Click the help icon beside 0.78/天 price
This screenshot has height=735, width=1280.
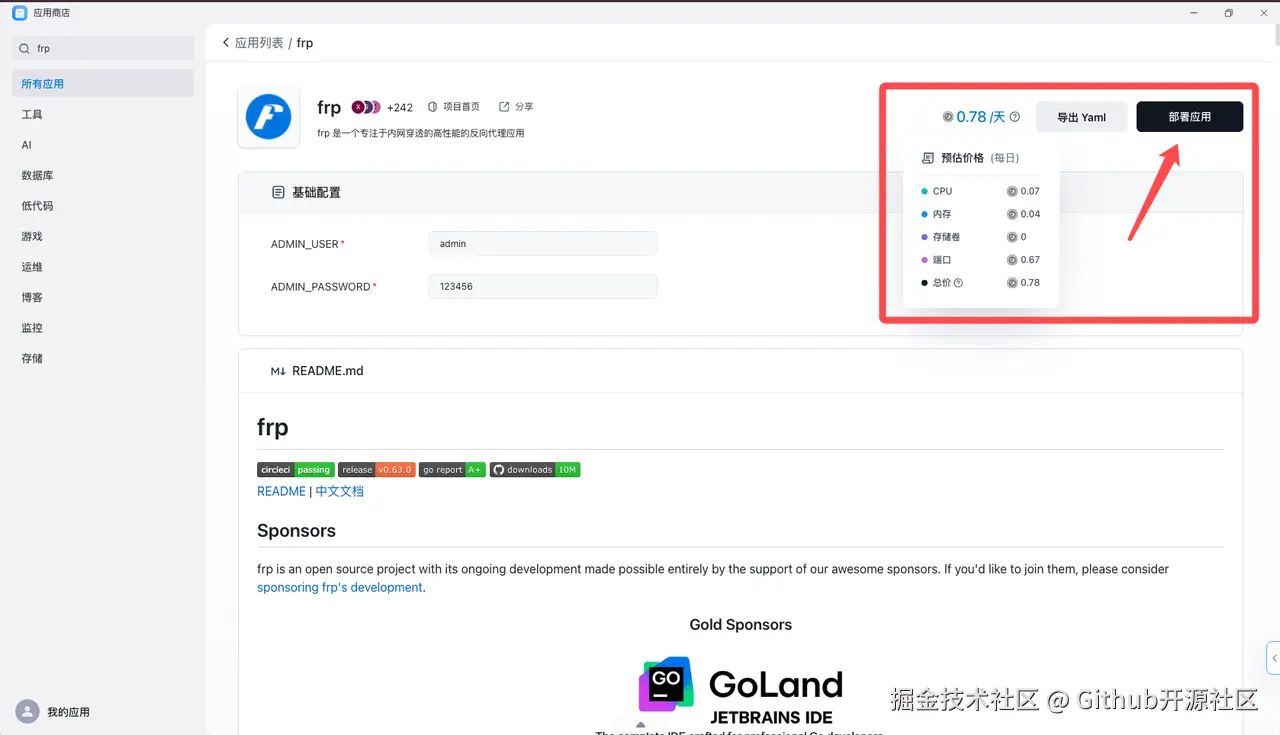(x=1015, y=117)
